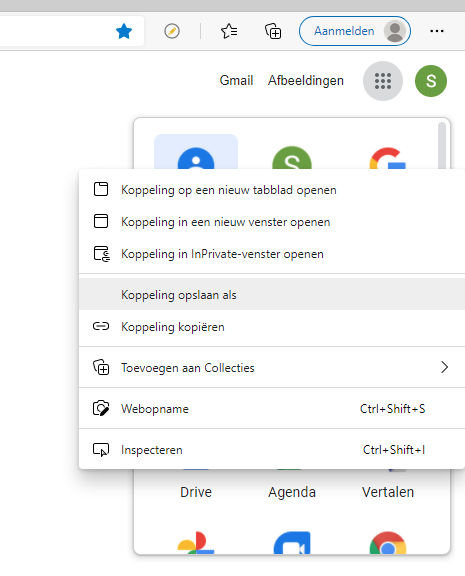
Task: Click the round pencil extension icon
Action: pos(172,31)
